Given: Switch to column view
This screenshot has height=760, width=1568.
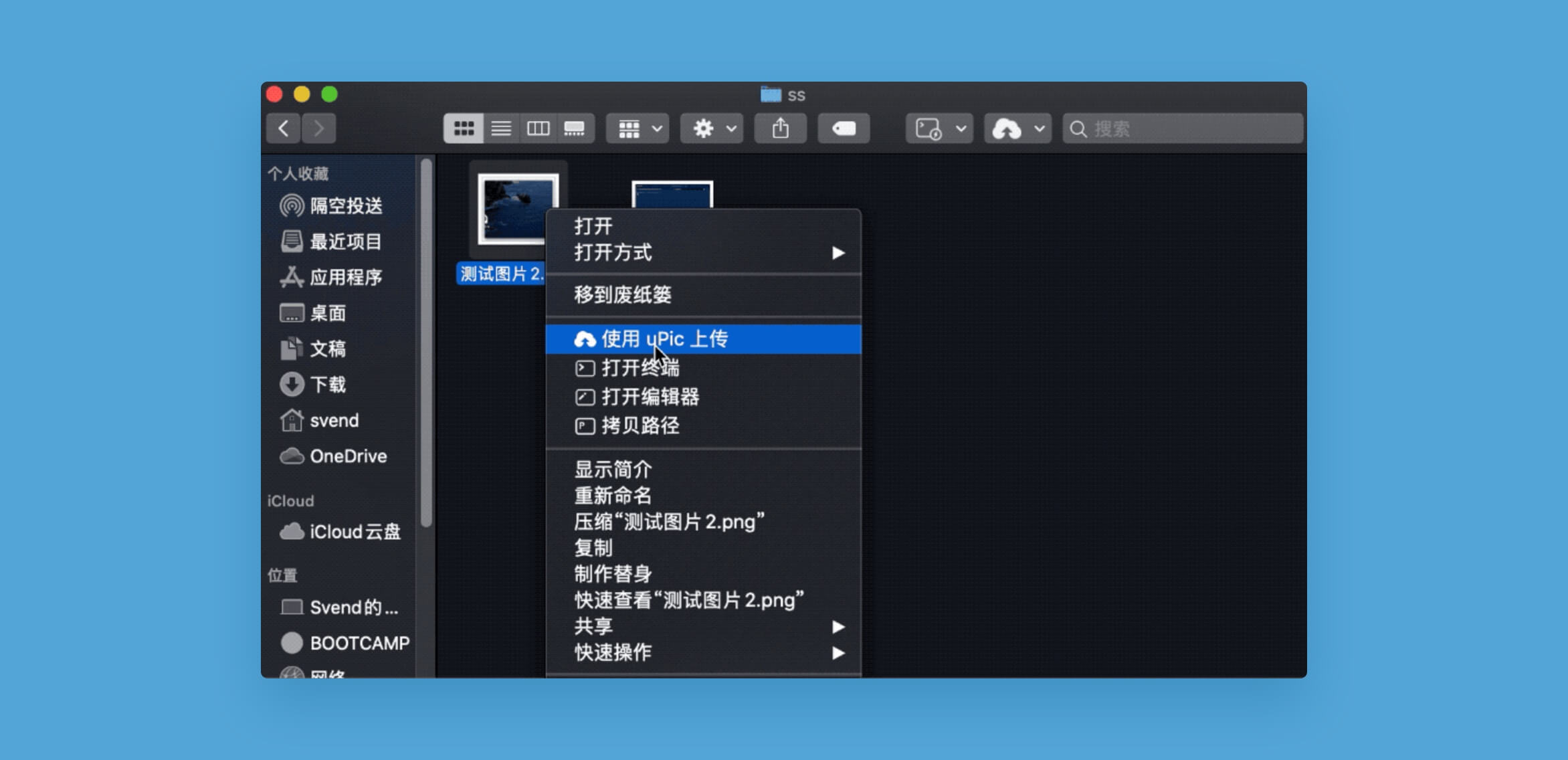Looking at the screenshot, I should 538,128.
